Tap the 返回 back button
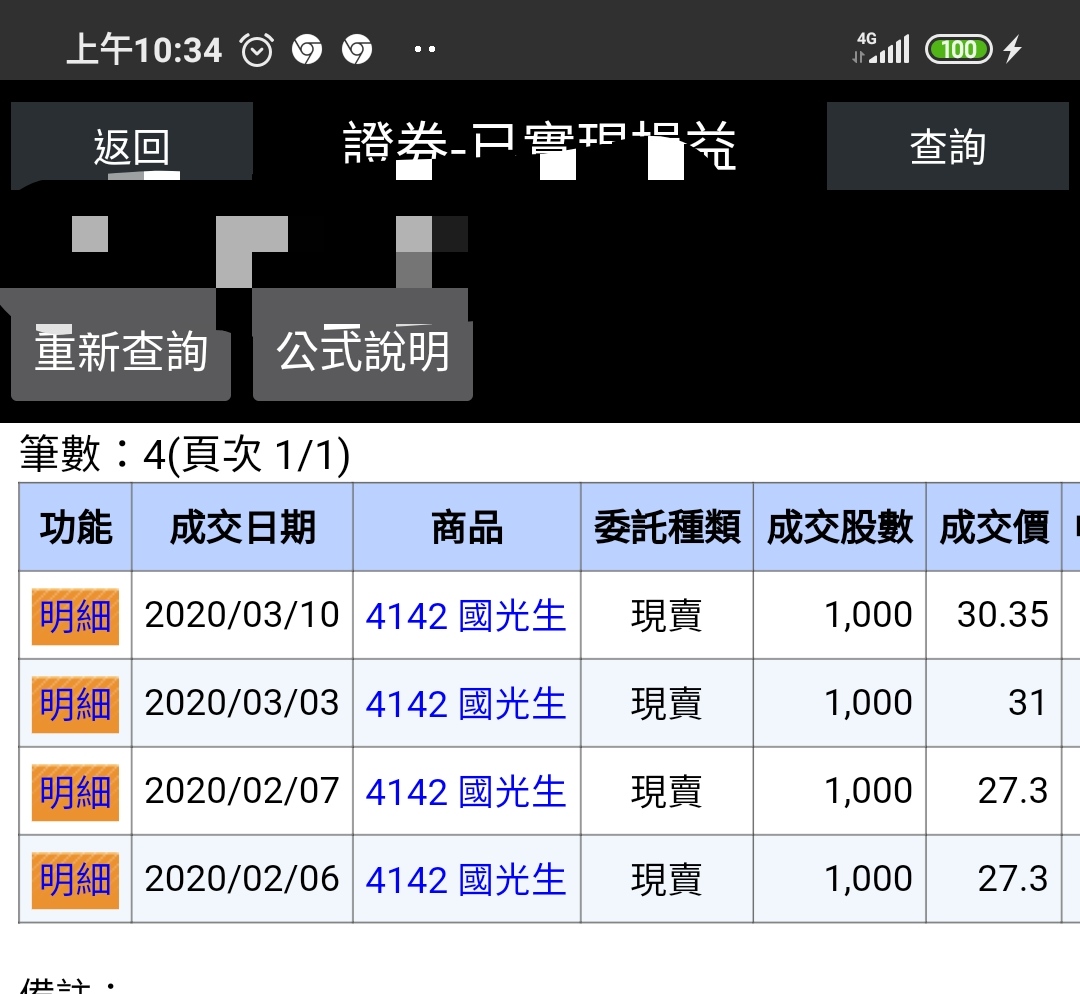The image size is (1080, 994). pos(131,146)
